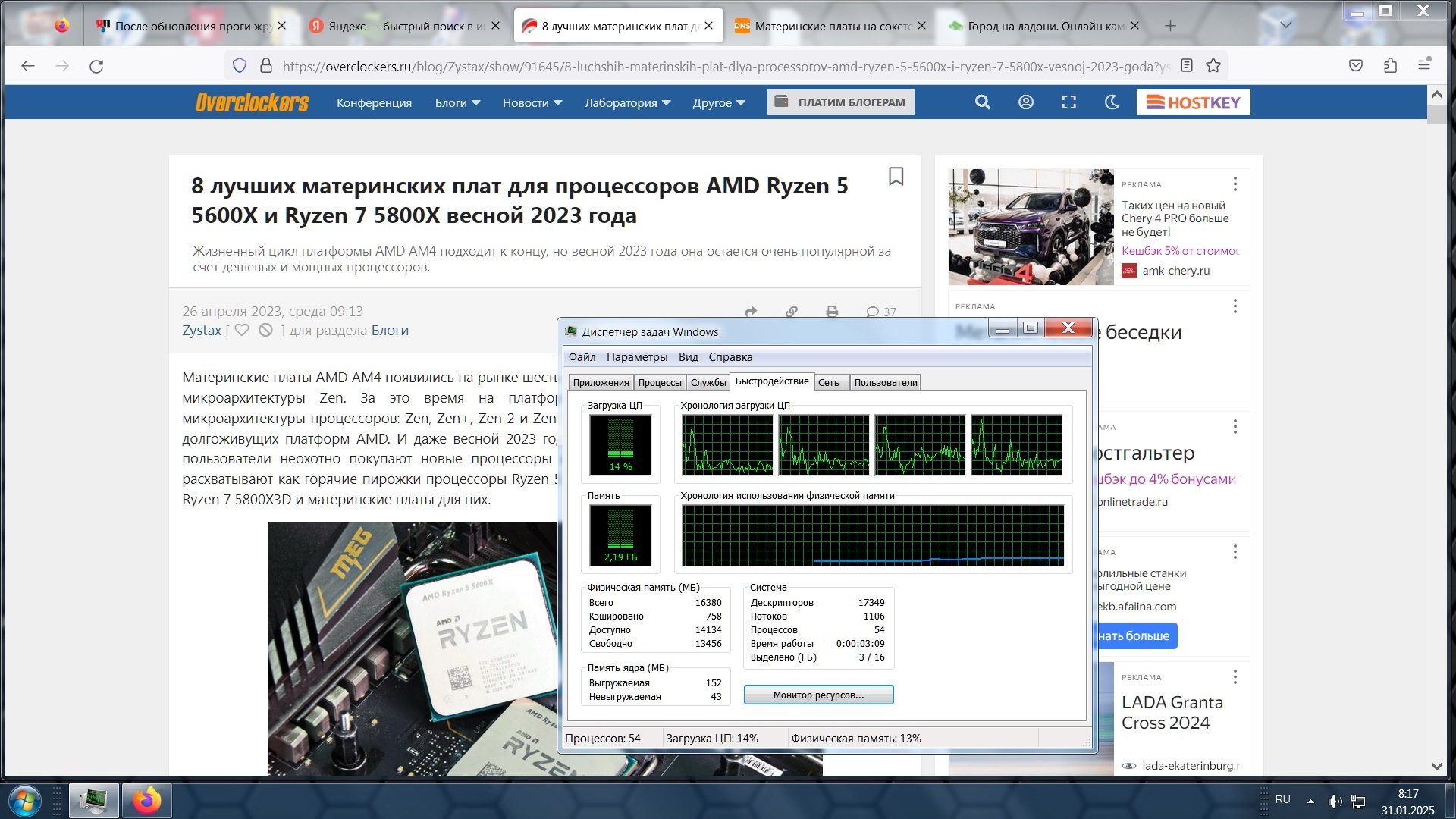
Task: Toggle reader view icon in address bar
Action: pyautogui.click(x=1187, y=66)
